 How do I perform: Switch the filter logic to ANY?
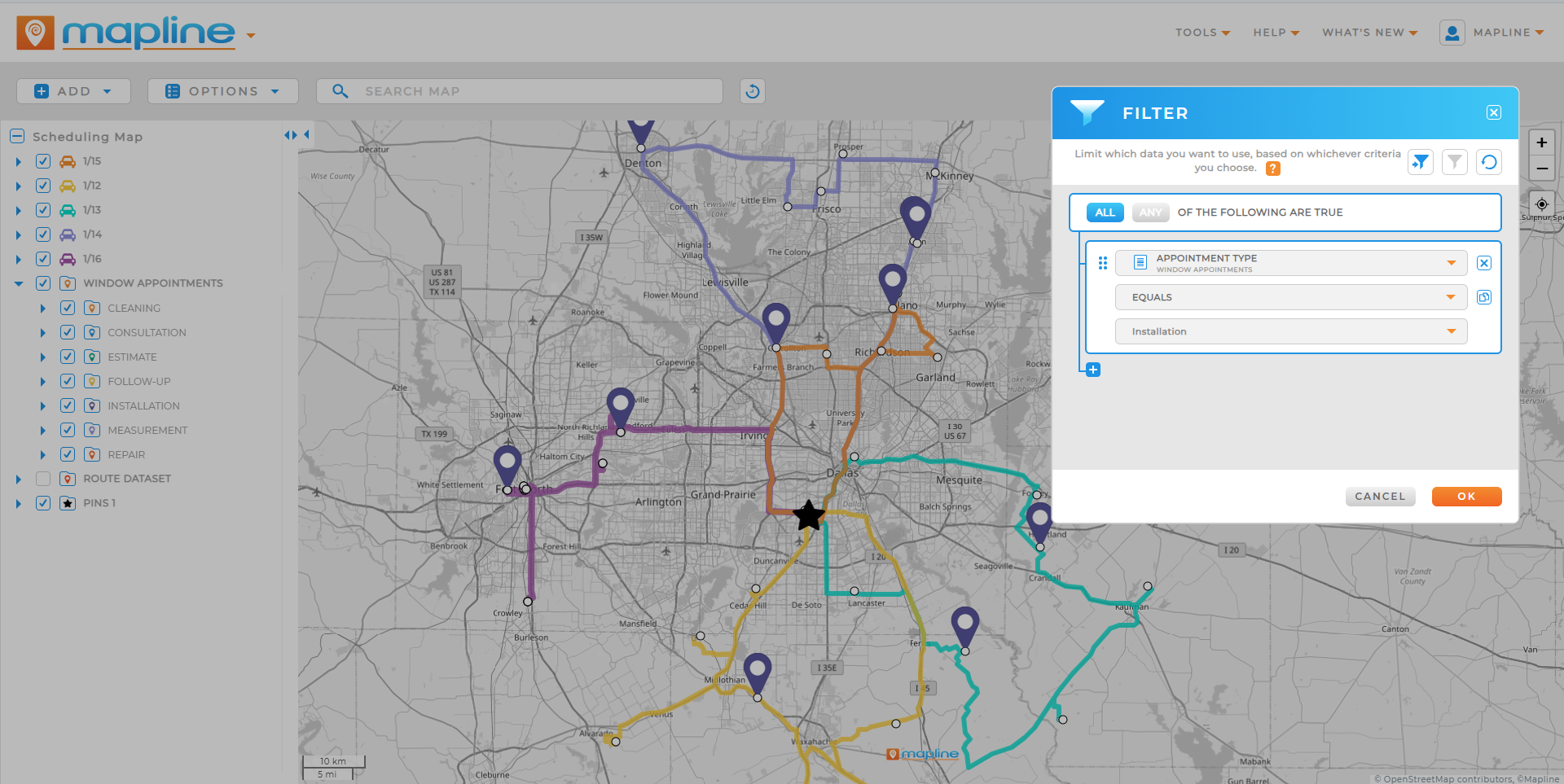point(1149,212)
